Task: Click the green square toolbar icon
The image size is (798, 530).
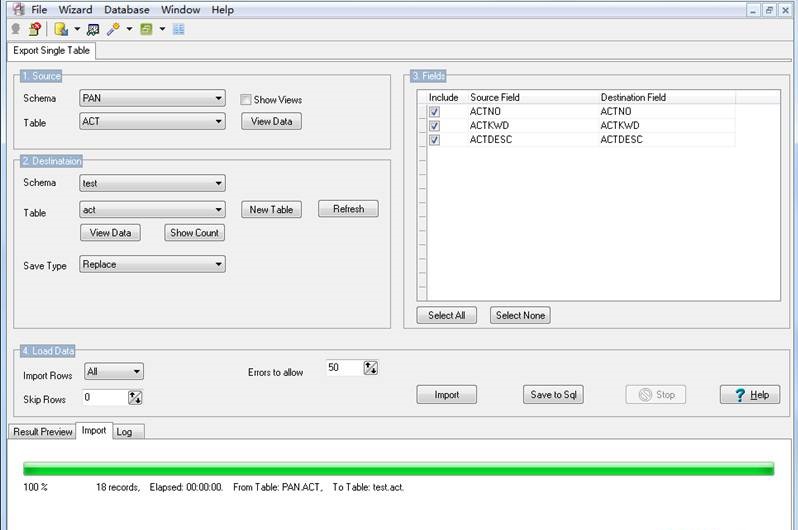Action: 146,29
